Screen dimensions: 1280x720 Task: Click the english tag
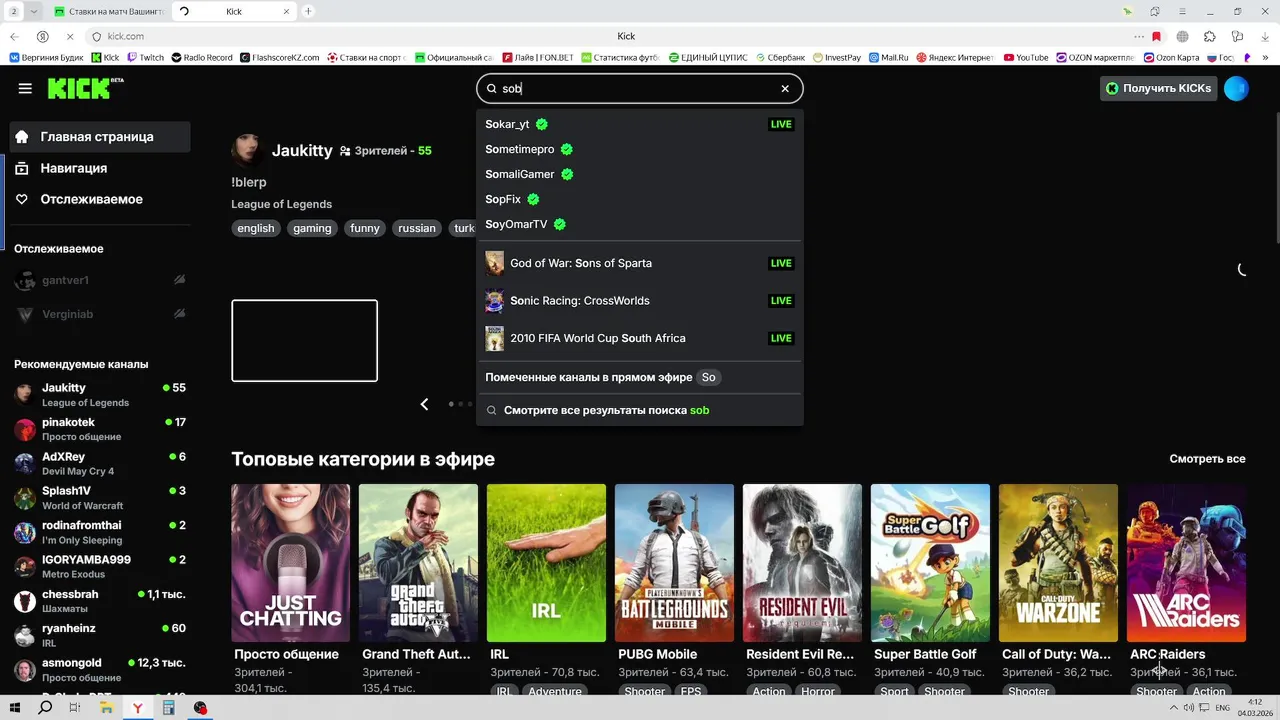[x=256, y=228]
